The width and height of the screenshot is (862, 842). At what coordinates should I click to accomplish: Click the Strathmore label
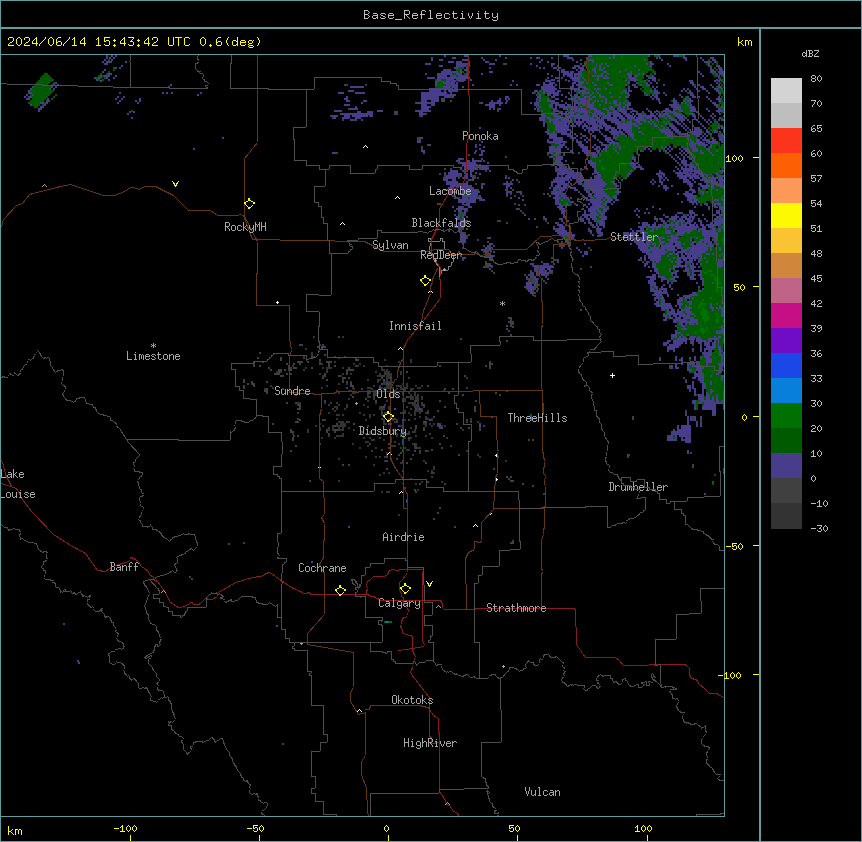coord(516,608)
